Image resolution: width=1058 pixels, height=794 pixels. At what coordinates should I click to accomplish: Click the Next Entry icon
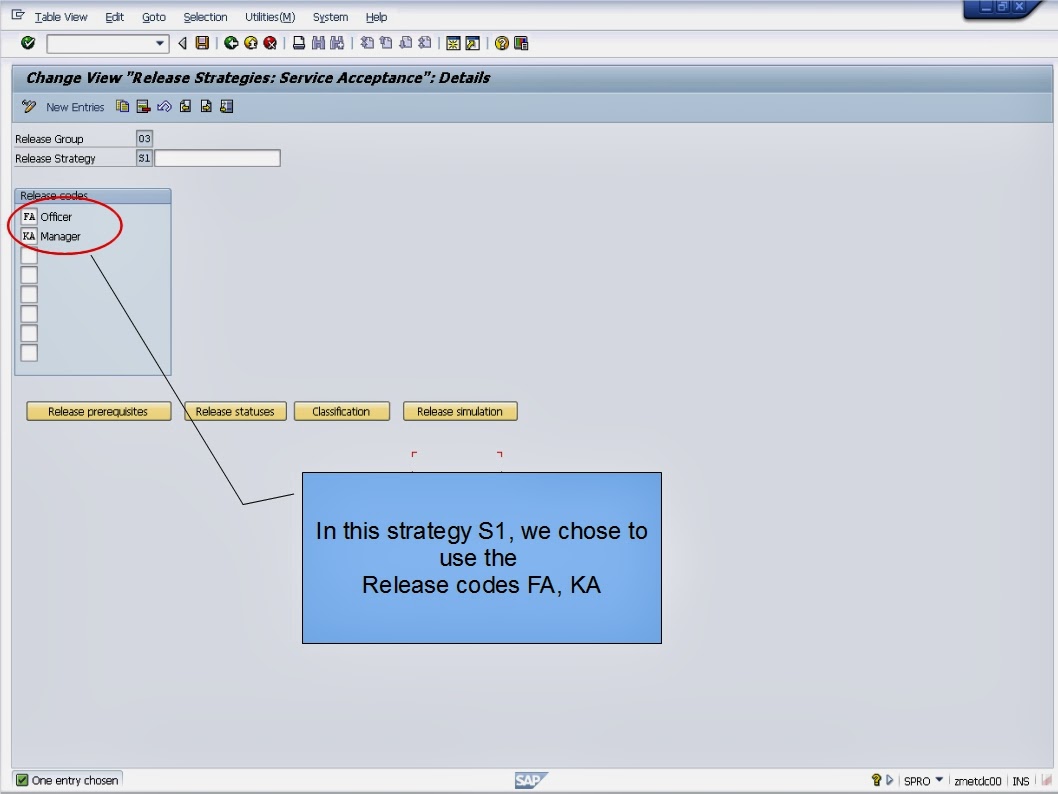pyautogui.click(x=206, y=107)
